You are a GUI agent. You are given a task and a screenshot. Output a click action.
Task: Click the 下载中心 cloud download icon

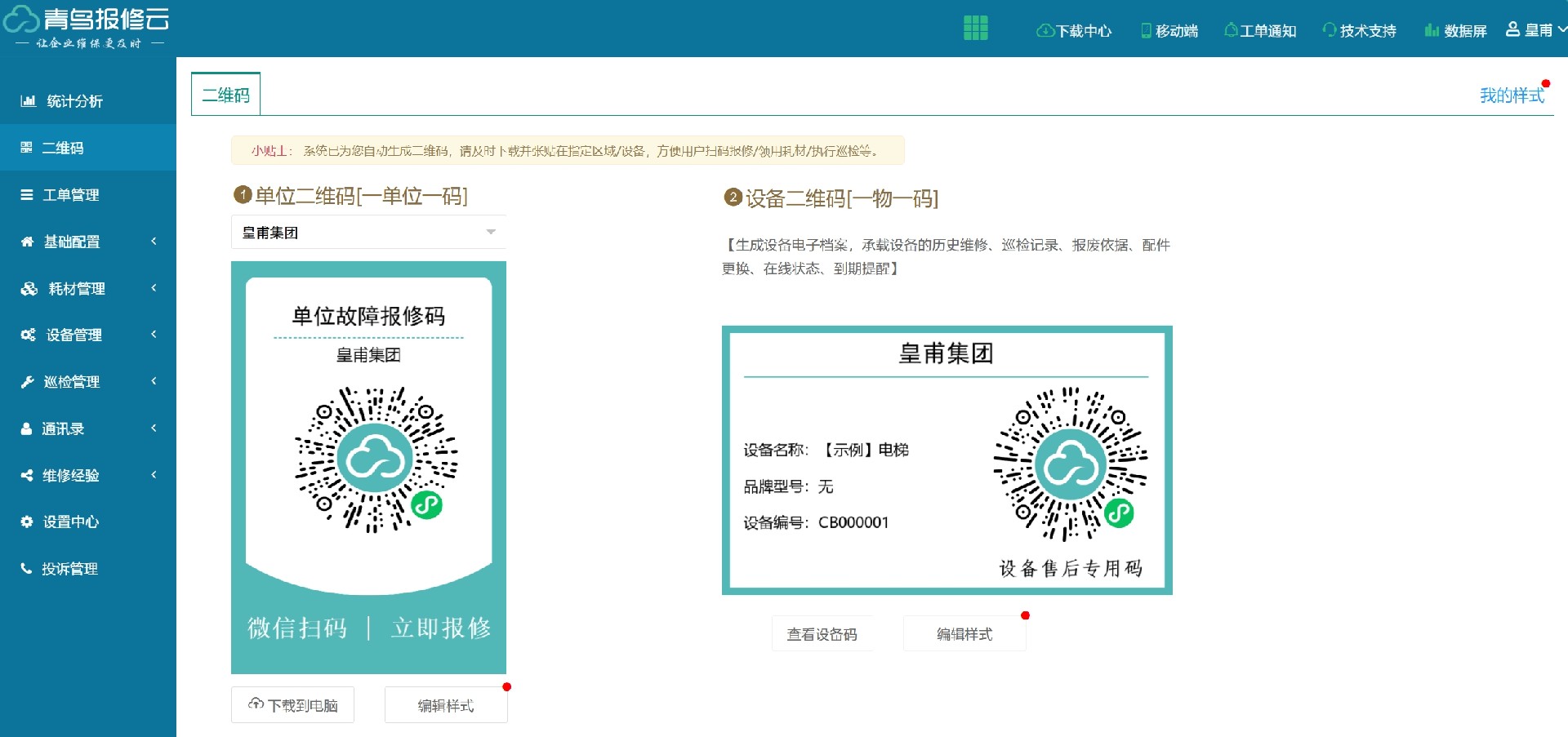1045,30
